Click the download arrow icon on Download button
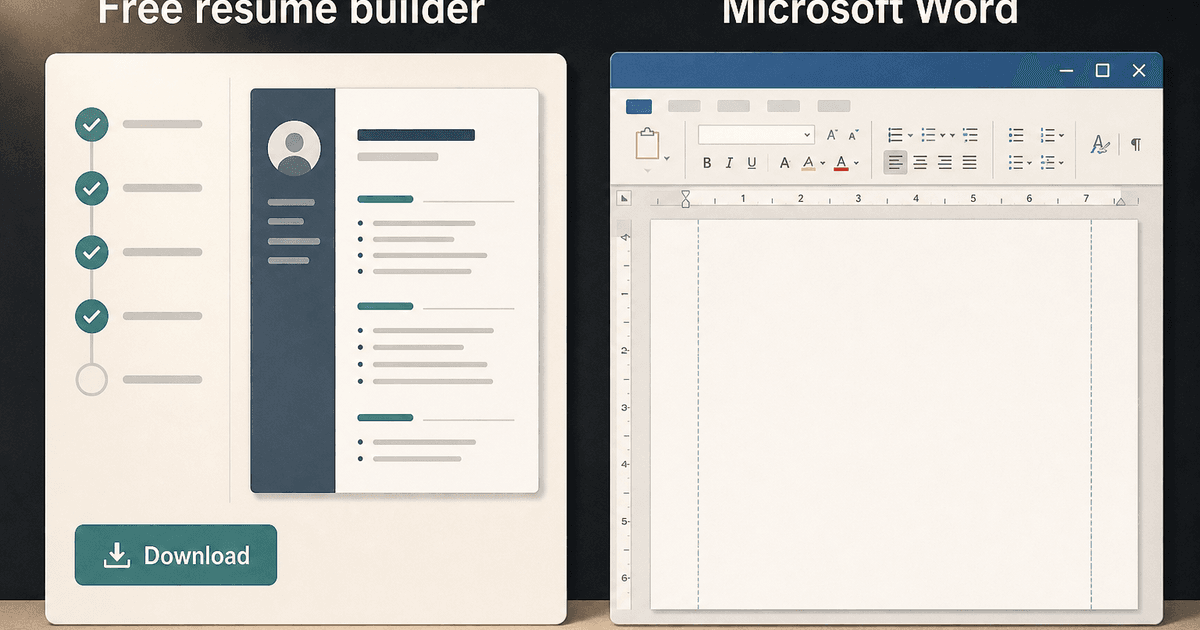This screenshot has height=630, width=1200. coord(118,555)
